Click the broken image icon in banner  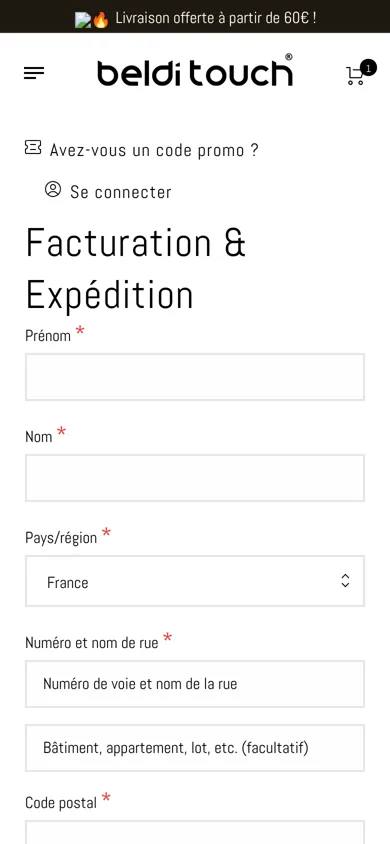[x=83, y=20]
